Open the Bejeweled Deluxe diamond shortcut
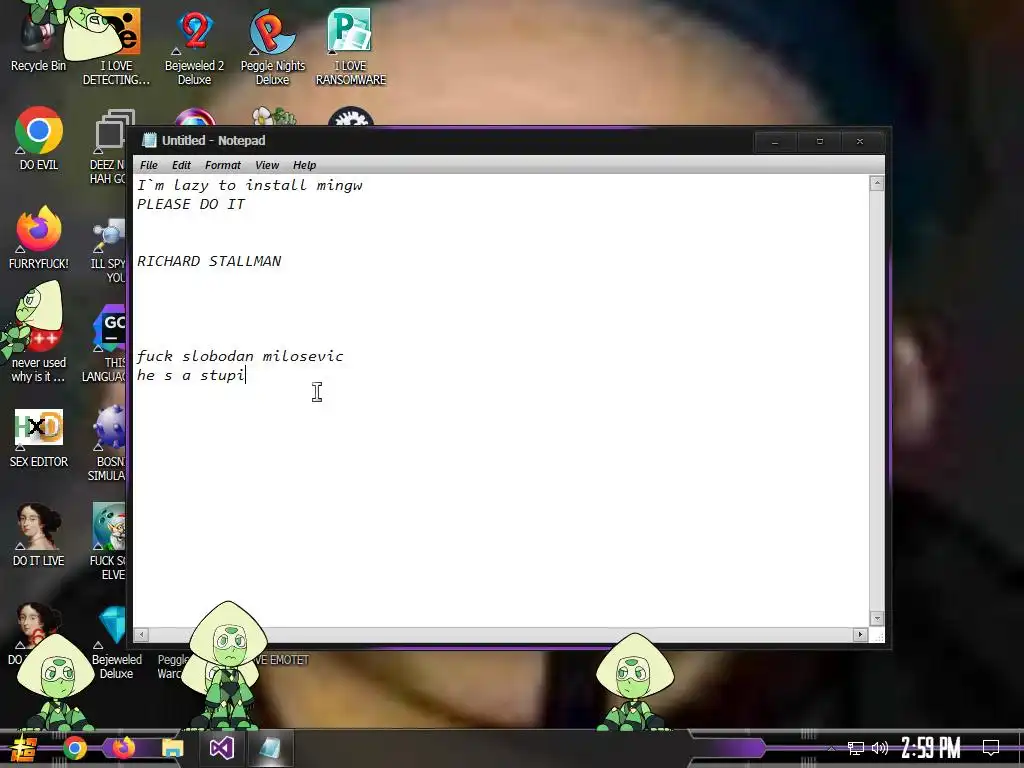1024x768 pixels. (116, 643)
